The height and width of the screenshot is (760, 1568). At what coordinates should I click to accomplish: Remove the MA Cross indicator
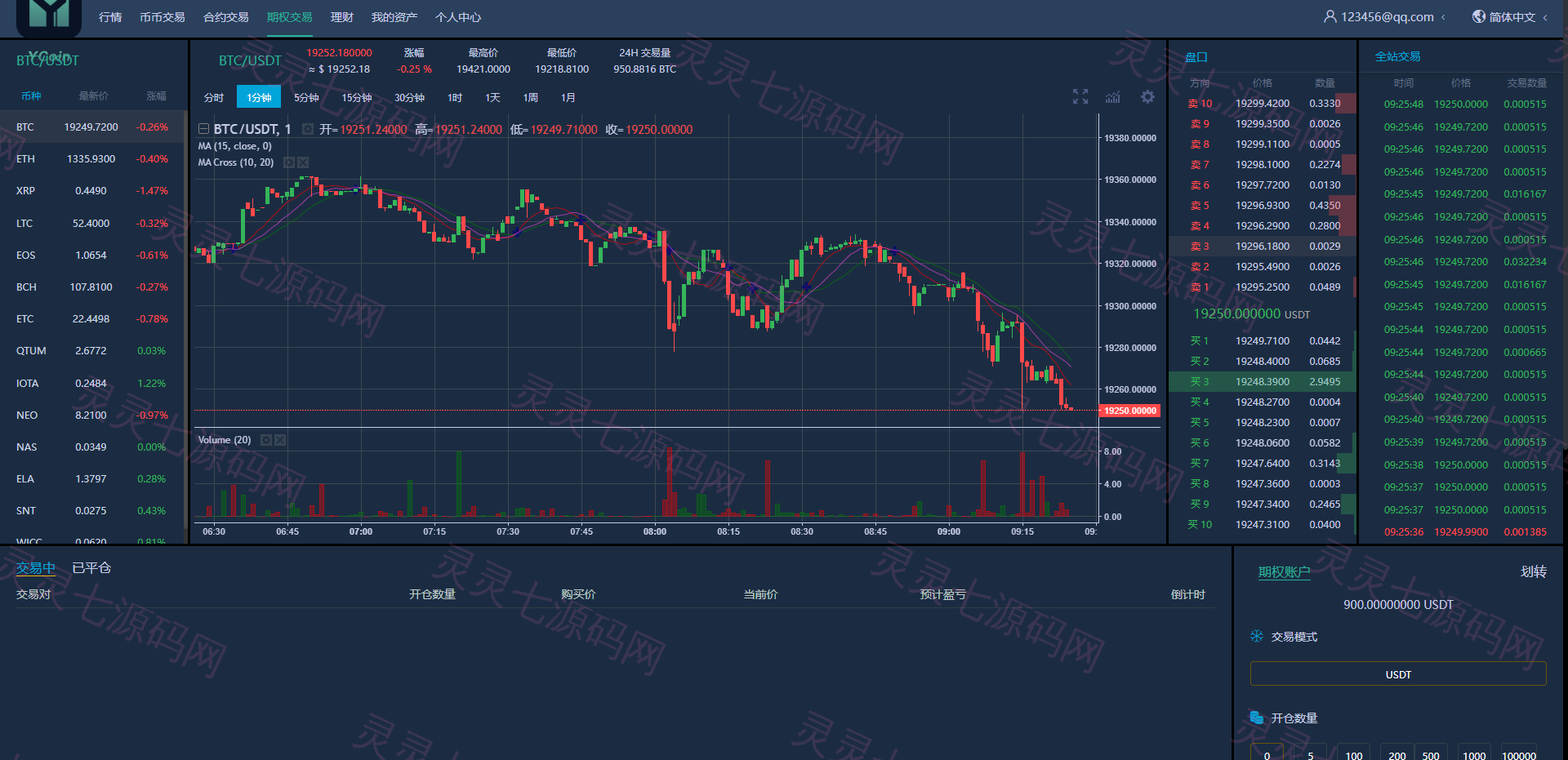click(x=303, y=162)
